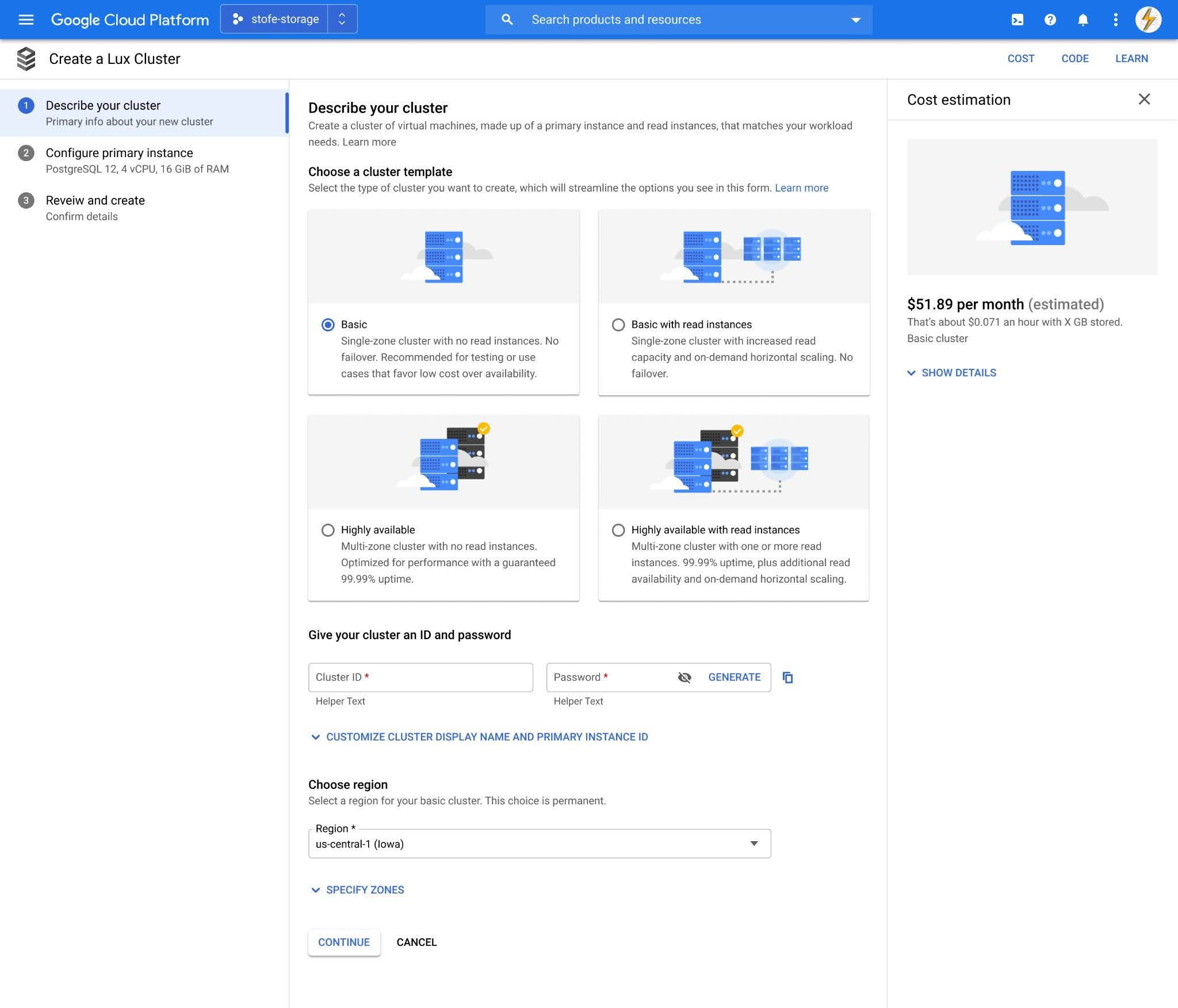The image size is (1178, 1008).
Task: Click the Lux cluster stack icon
Action: (26, 59)
